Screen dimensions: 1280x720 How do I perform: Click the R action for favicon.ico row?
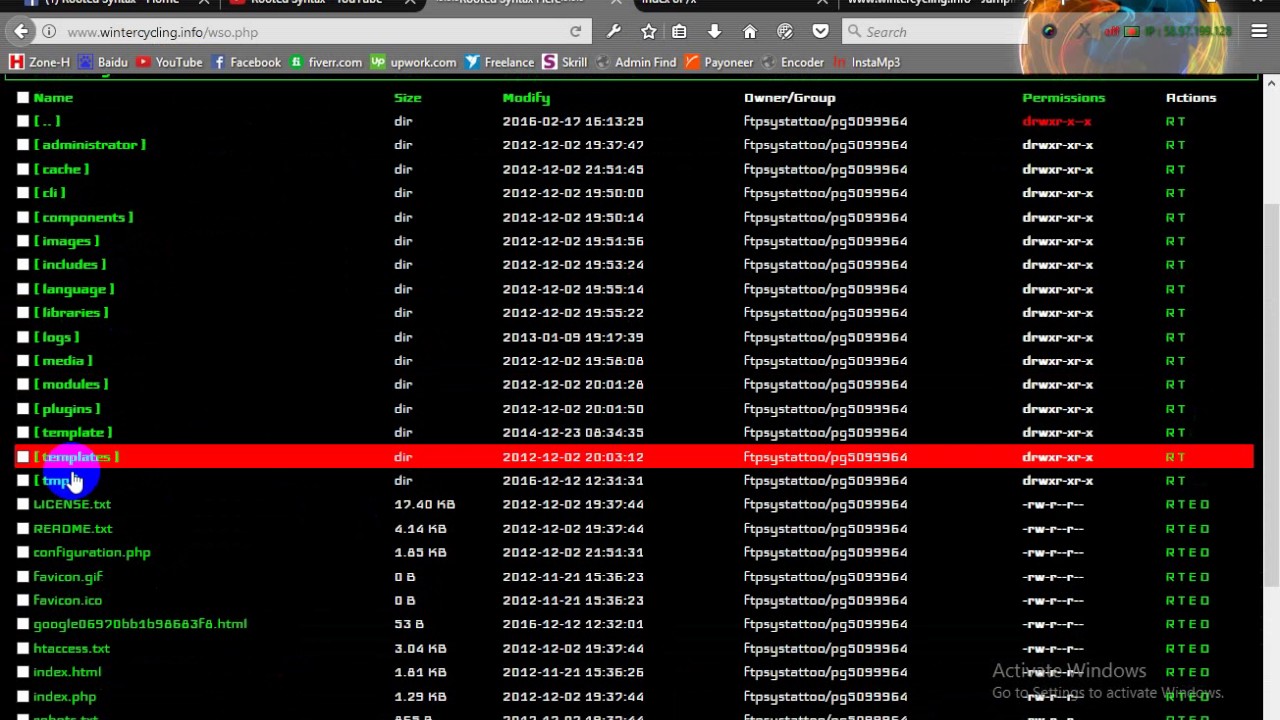(x=1169, y=601)
